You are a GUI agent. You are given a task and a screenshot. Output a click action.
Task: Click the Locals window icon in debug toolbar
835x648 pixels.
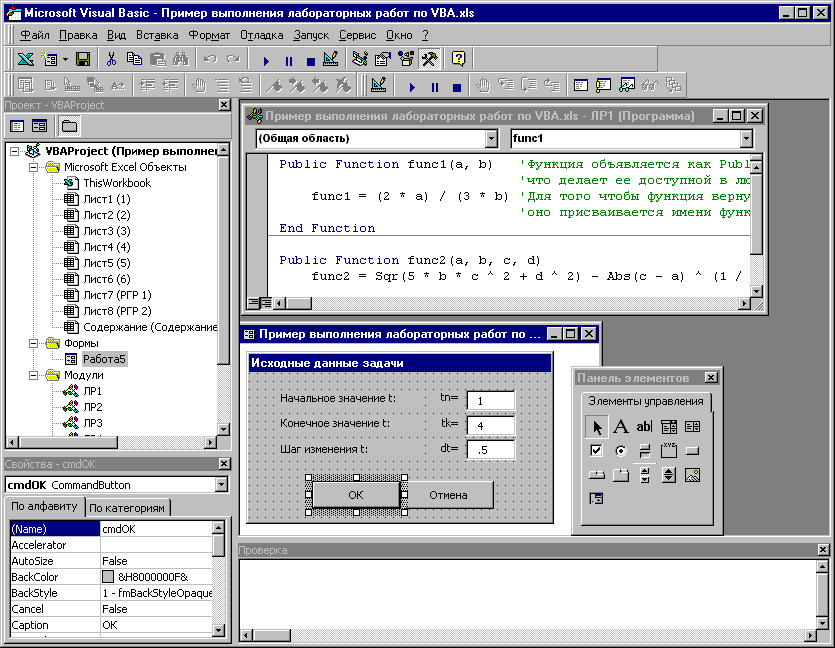tap(580, 85)
